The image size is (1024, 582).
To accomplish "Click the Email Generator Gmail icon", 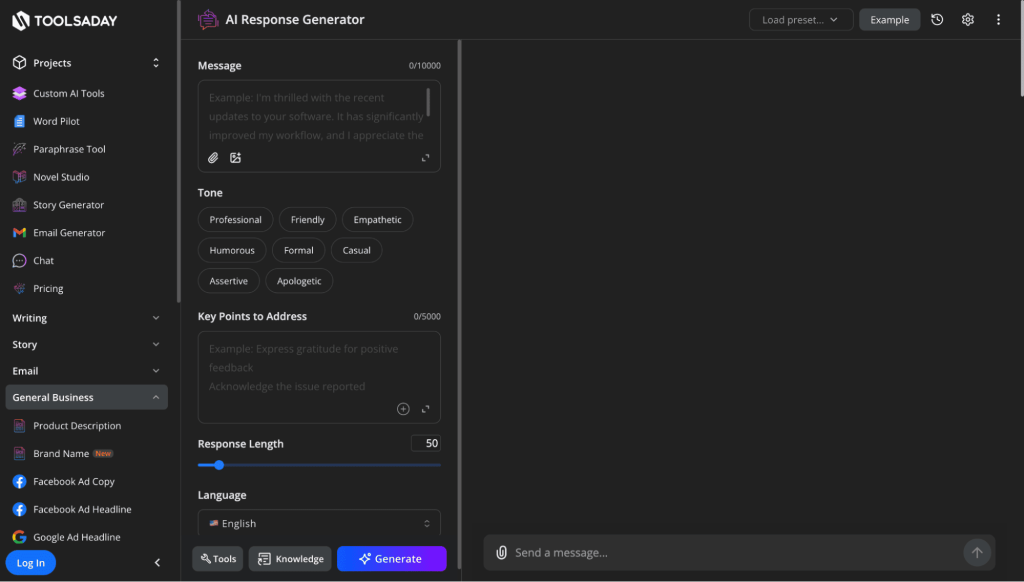I will tap(20, 233).
